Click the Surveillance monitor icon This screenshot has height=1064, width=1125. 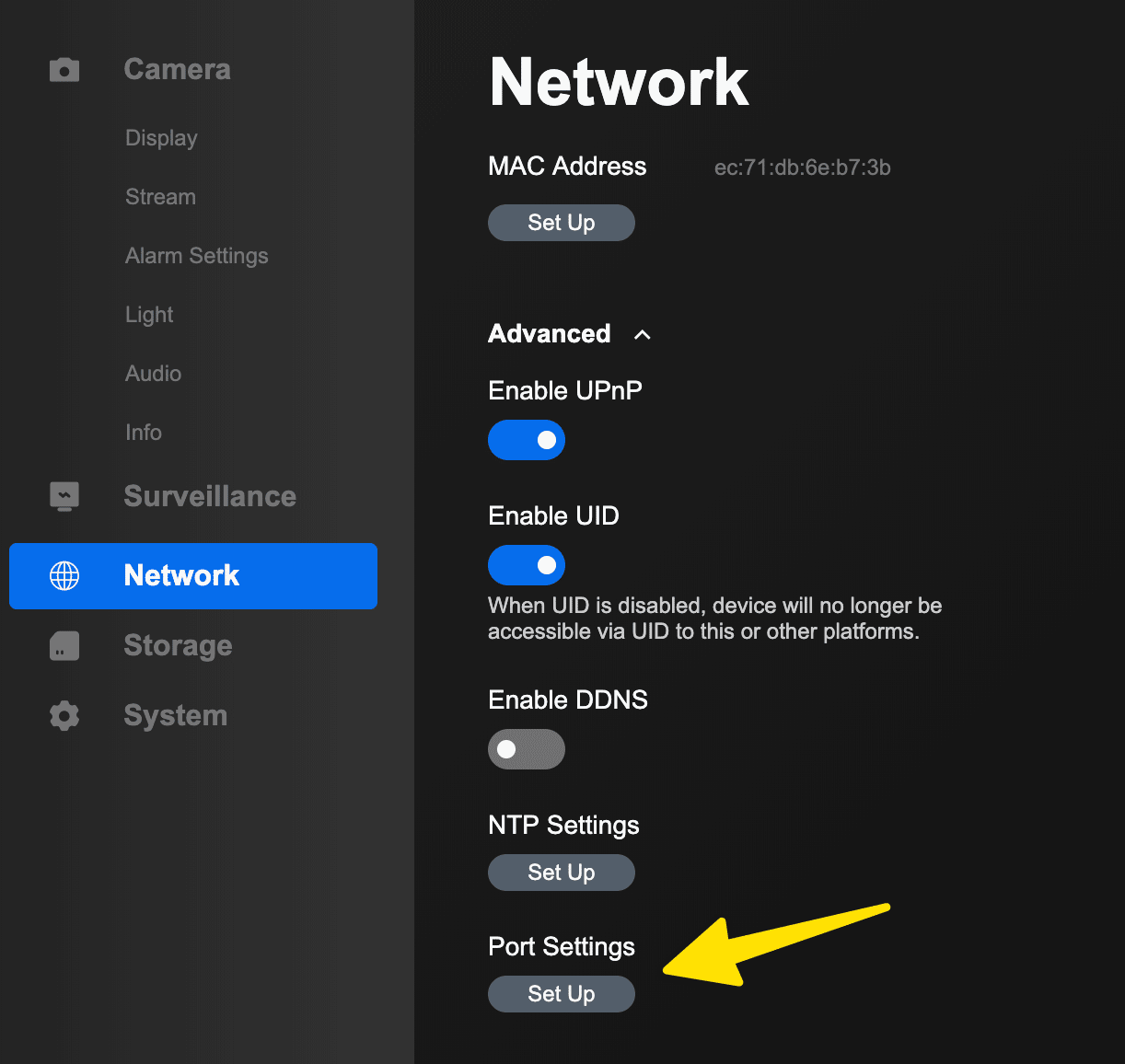tap(64, 496)
